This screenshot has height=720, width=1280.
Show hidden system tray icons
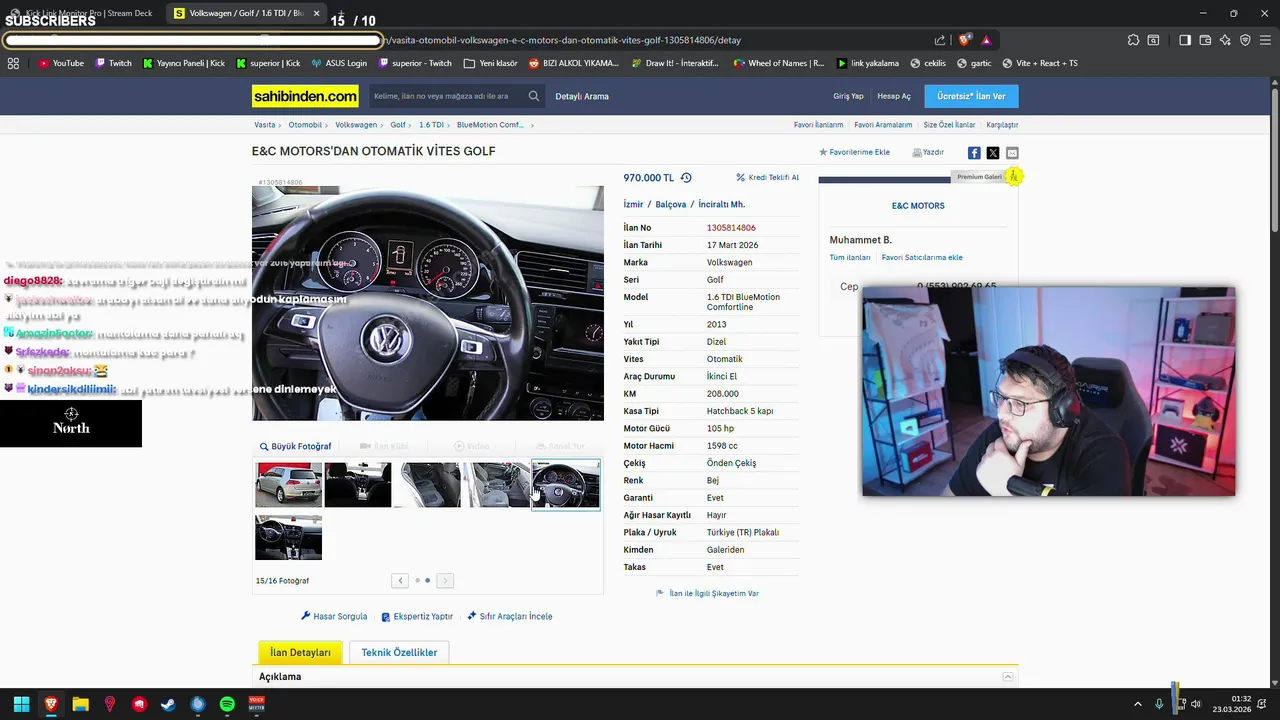(1137, 705)
